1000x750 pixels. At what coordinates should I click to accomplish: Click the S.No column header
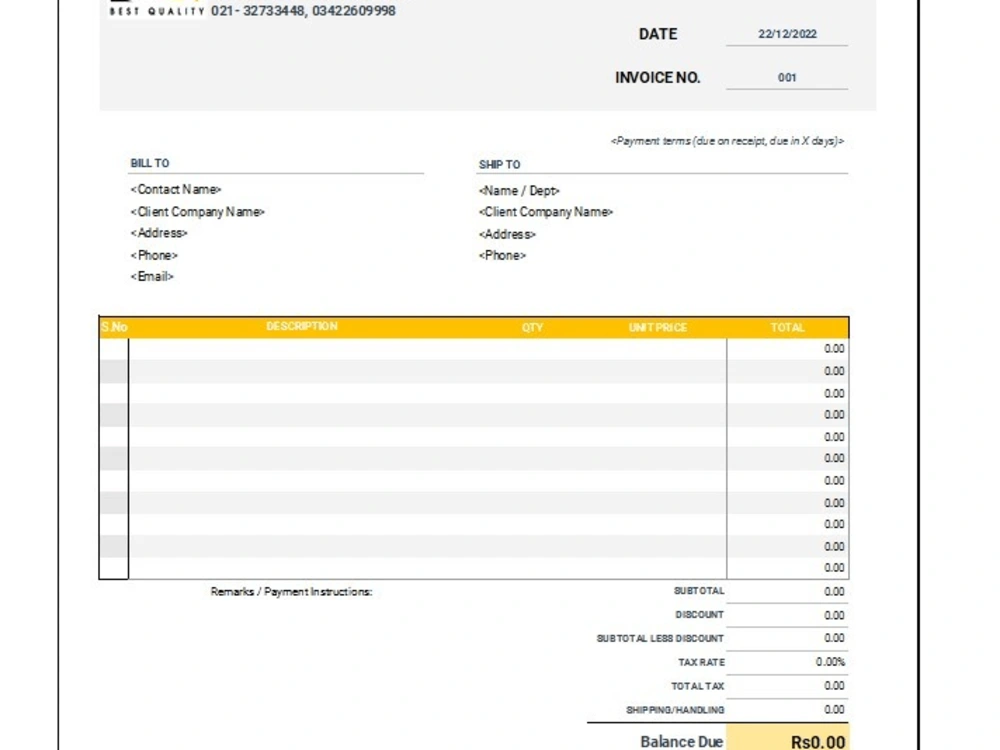(x=114, y=327)
